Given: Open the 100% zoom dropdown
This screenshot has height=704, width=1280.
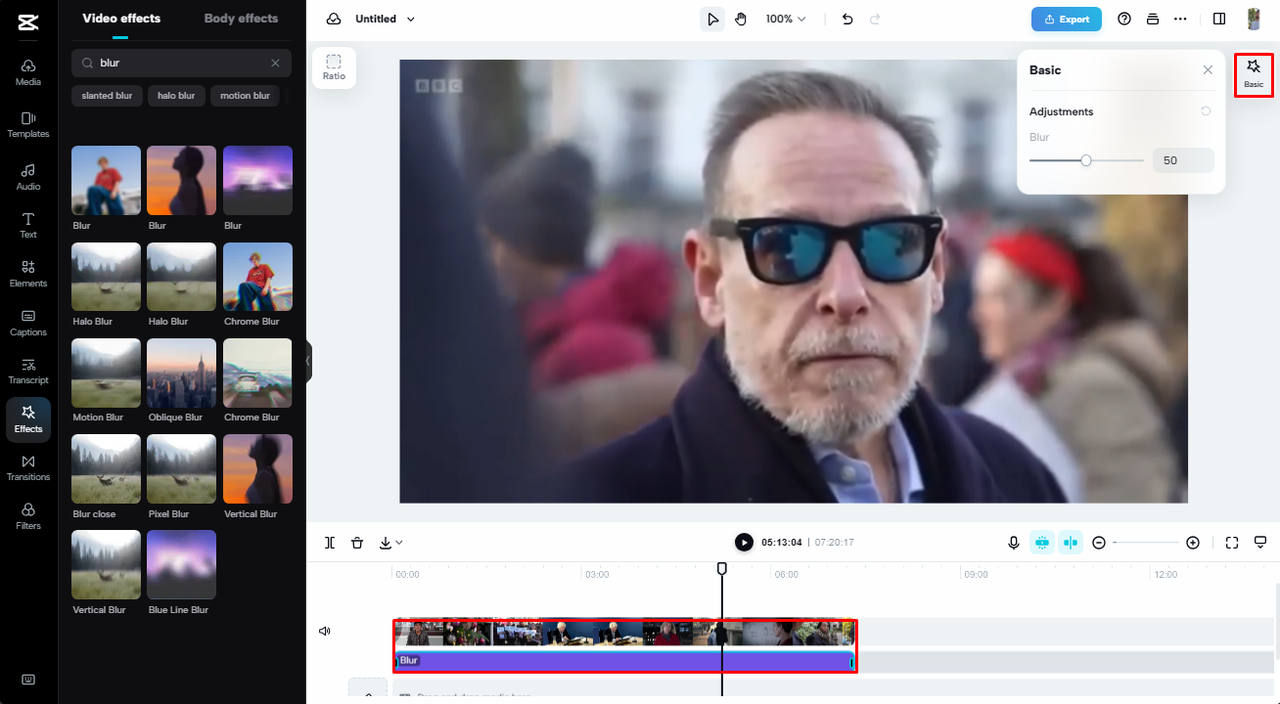Looking at the screenshot, I should coord(786,19).
